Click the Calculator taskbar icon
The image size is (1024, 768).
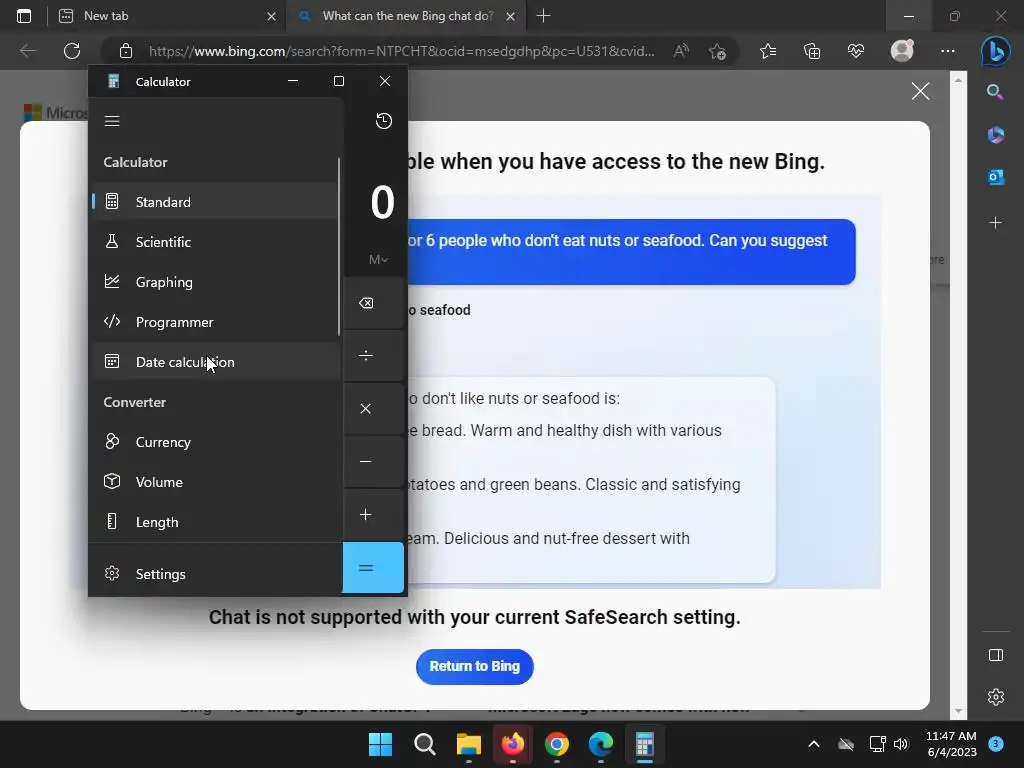click(x=645, y=744)
